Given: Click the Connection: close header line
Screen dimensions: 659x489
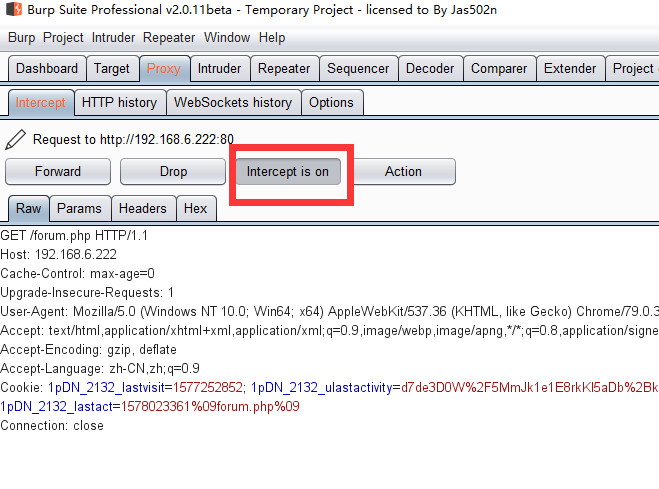Looking at the screenshot, I should [52, 426].
